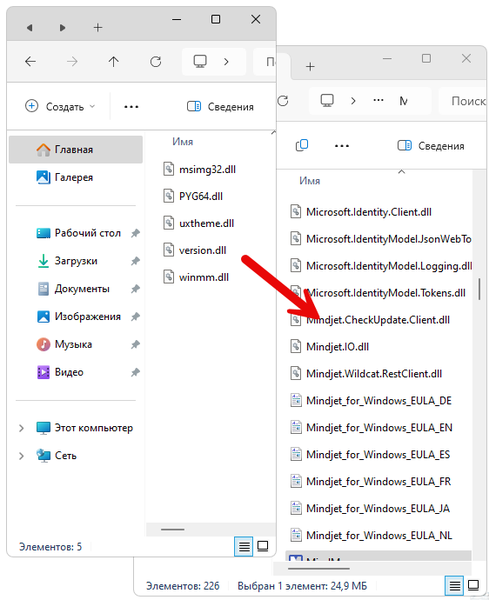
Task: Select Mindjet.Wildcat.RestClient.dll
Action: 366,373
